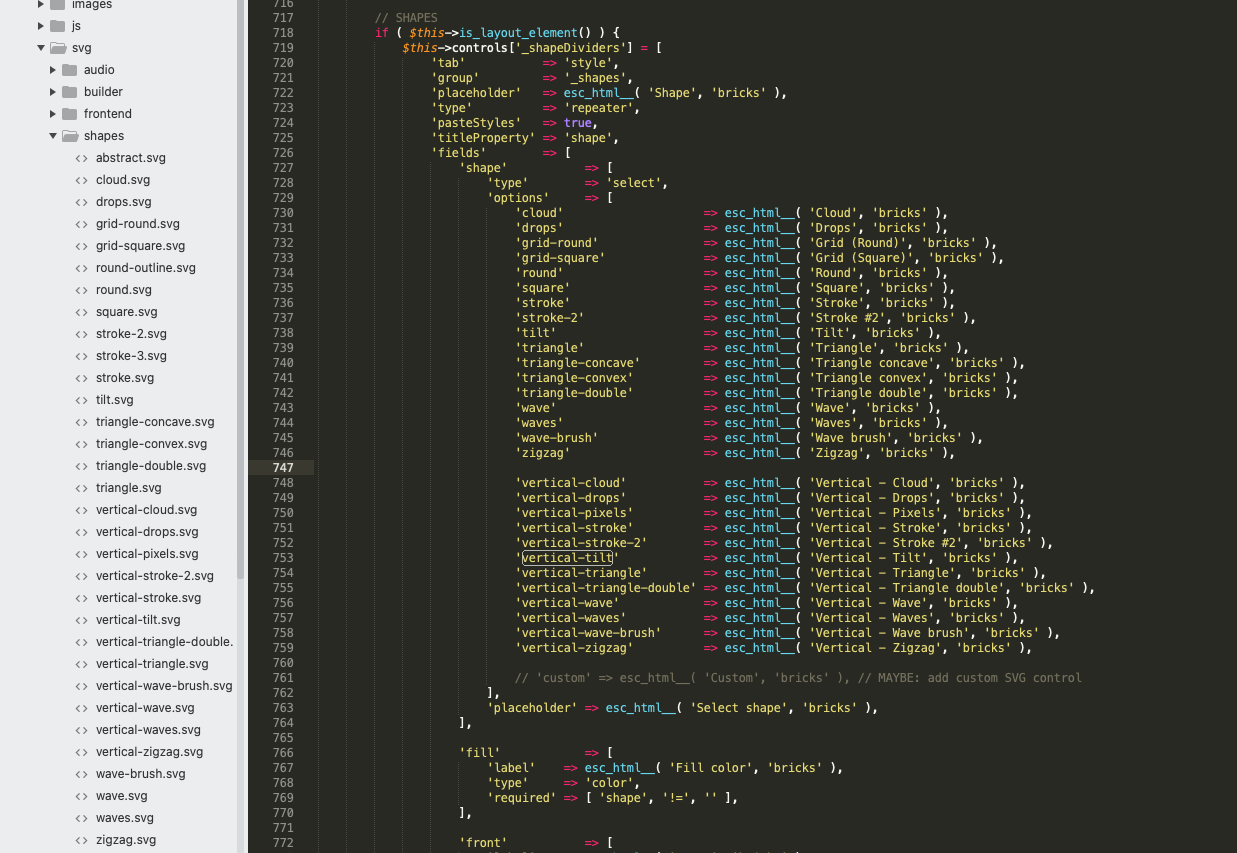Click file icon beside vertical-pixels.svg
Screen dimensions: 1237x853
(82, 554)
